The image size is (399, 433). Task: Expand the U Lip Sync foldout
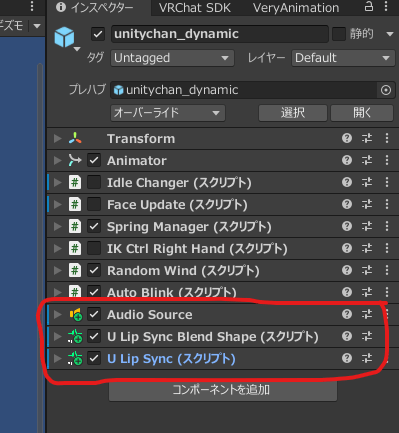(58, 358)
